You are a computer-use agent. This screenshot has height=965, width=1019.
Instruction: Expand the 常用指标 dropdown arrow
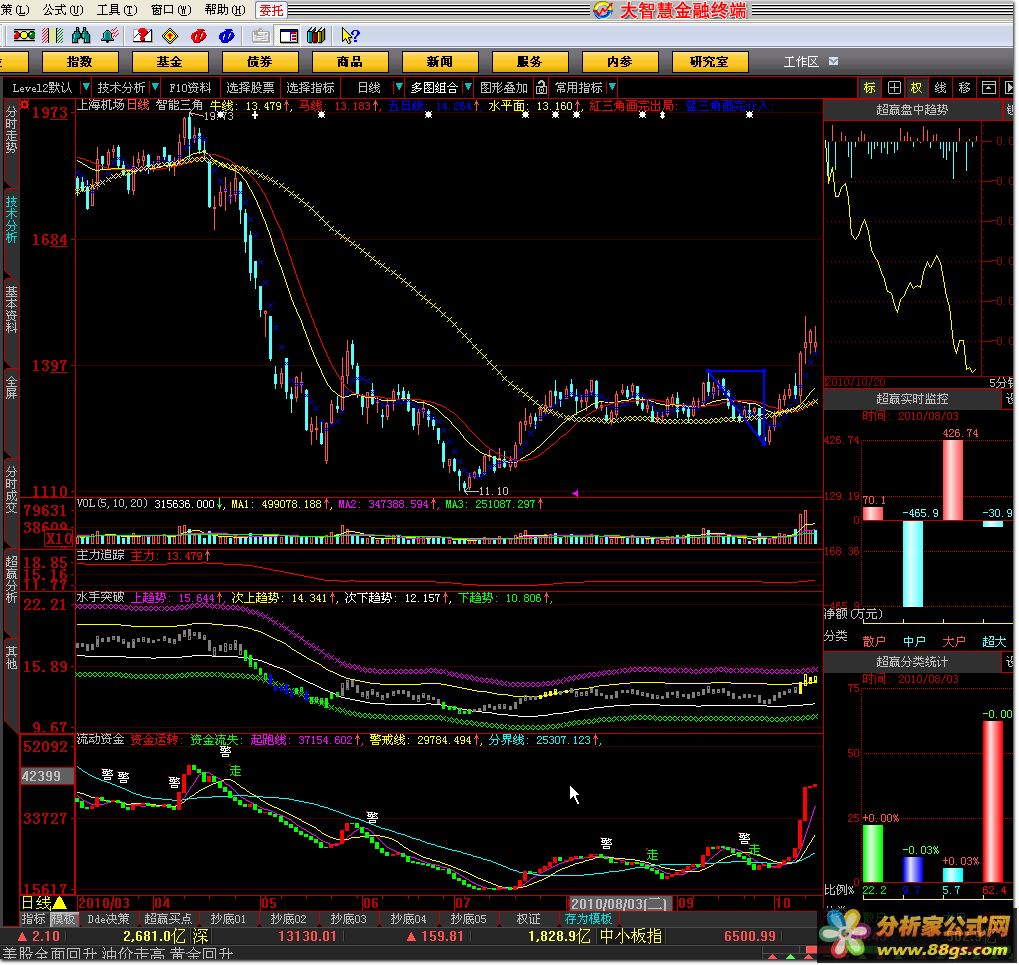pyautogui.click(x=612, y=87)
